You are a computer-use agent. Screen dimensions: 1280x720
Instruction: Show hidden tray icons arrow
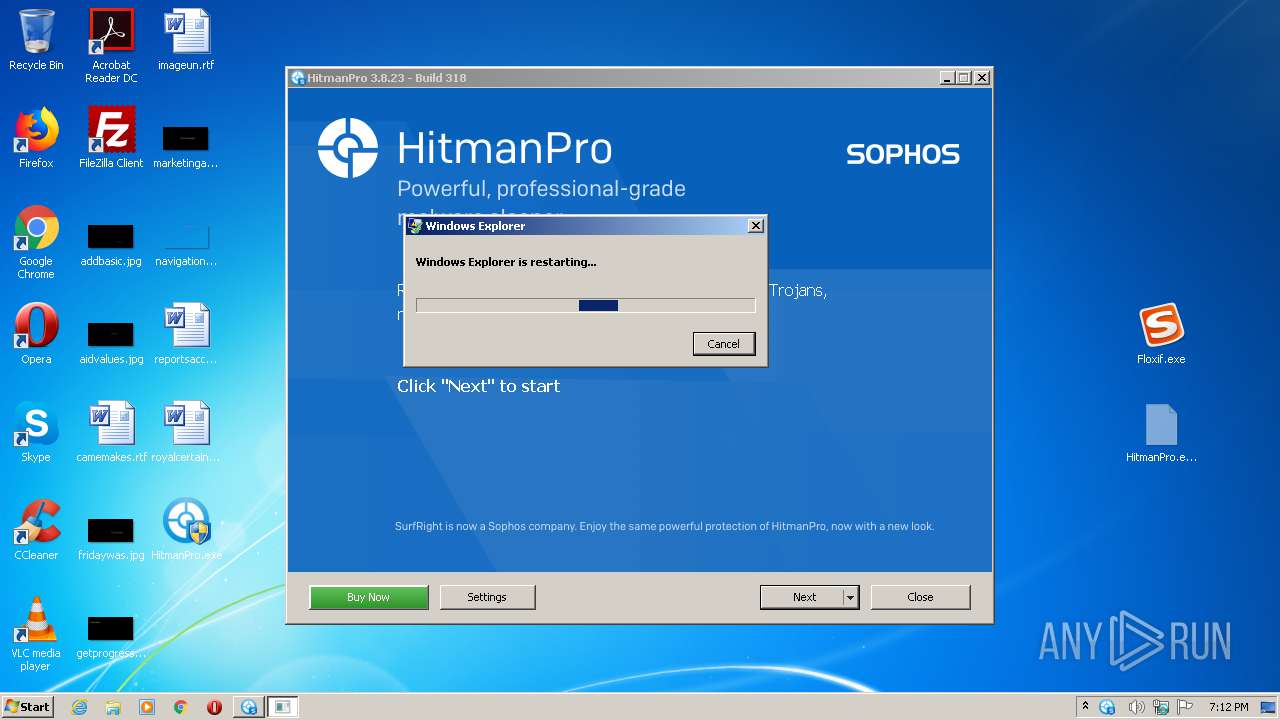pos(1085,706)
